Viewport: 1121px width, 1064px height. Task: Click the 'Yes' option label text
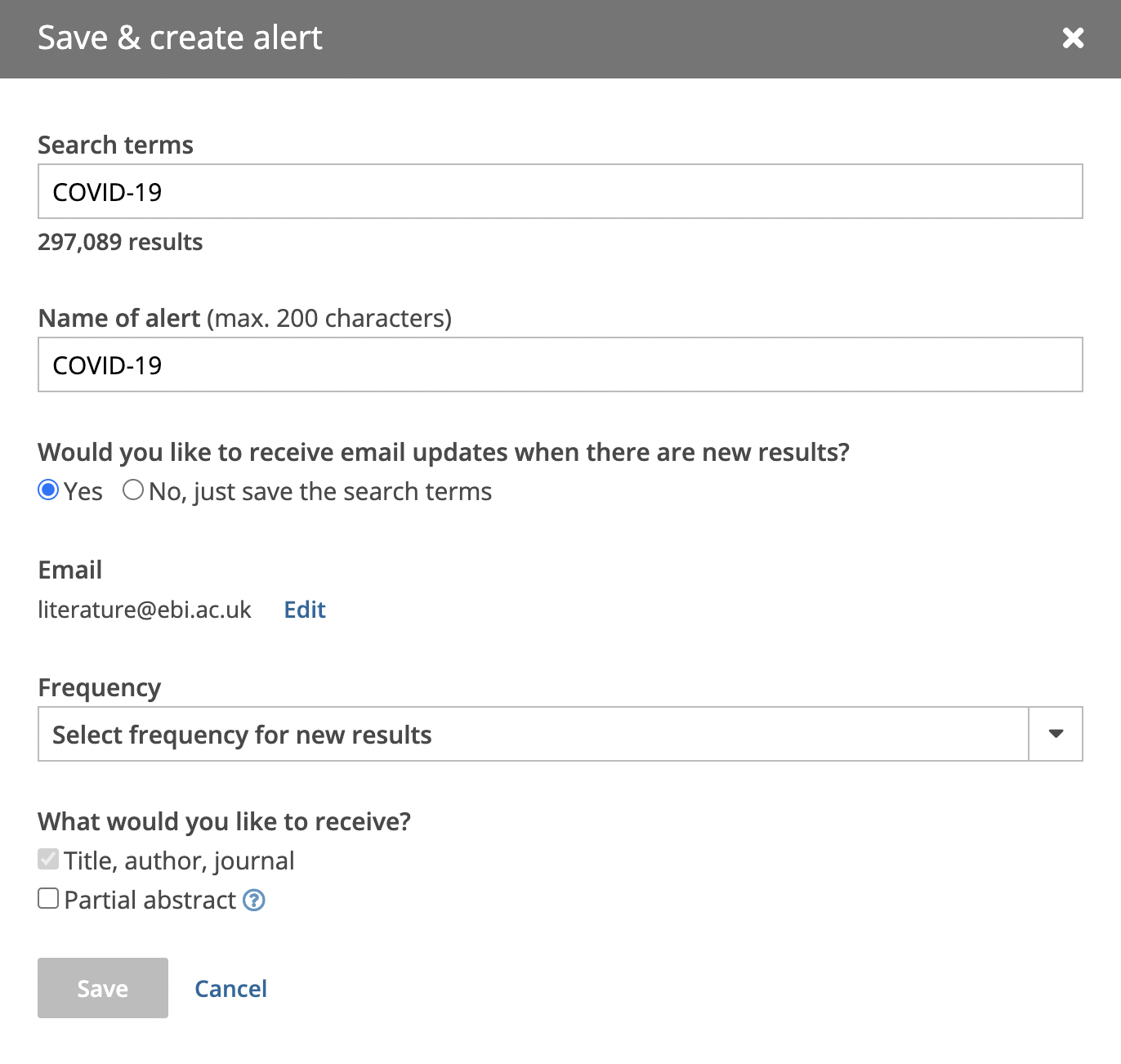(83, 492)
